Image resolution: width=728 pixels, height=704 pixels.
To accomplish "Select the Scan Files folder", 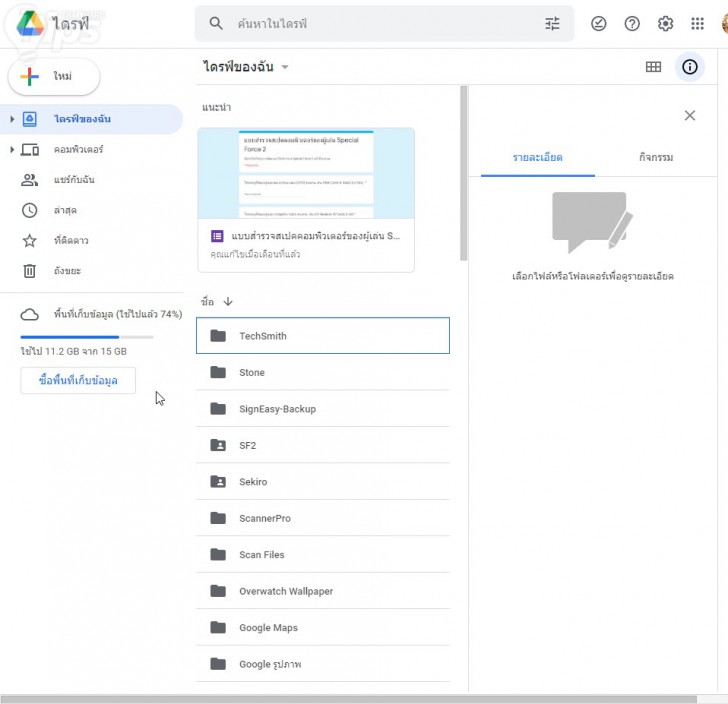I will [323, 554].
